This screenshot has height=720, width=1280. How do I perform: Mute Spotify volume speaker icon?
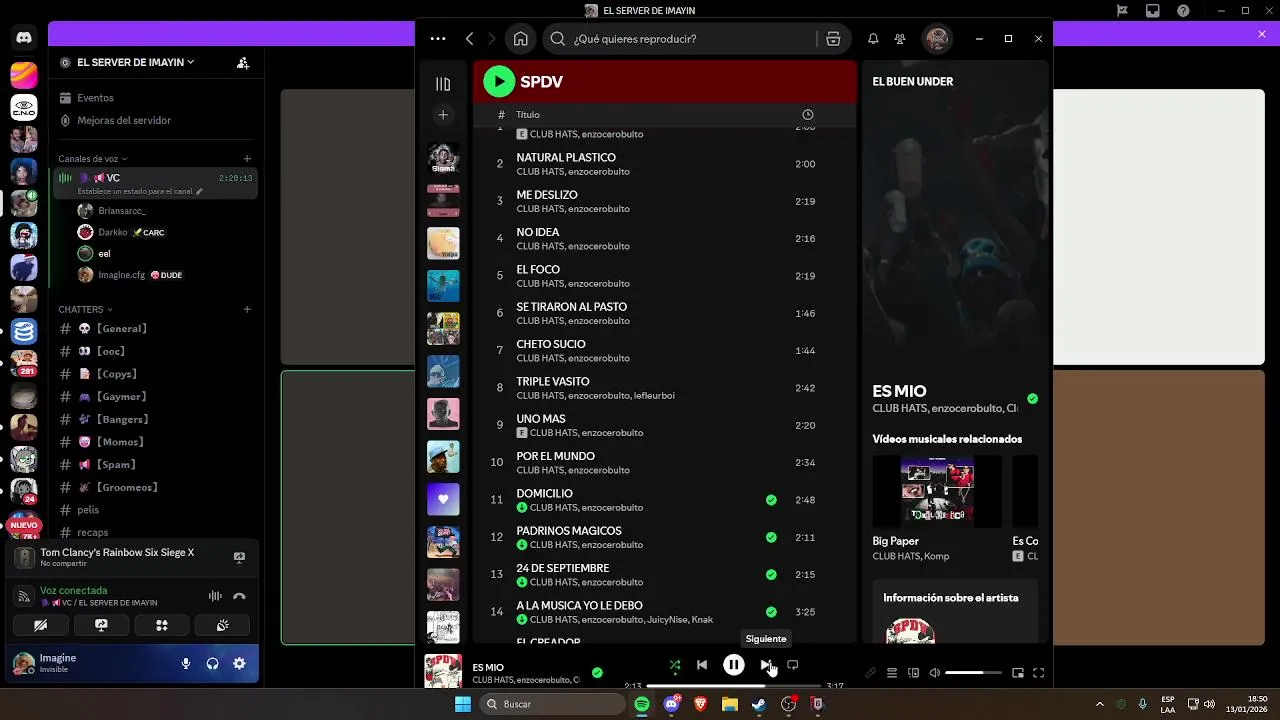point(935,673)
